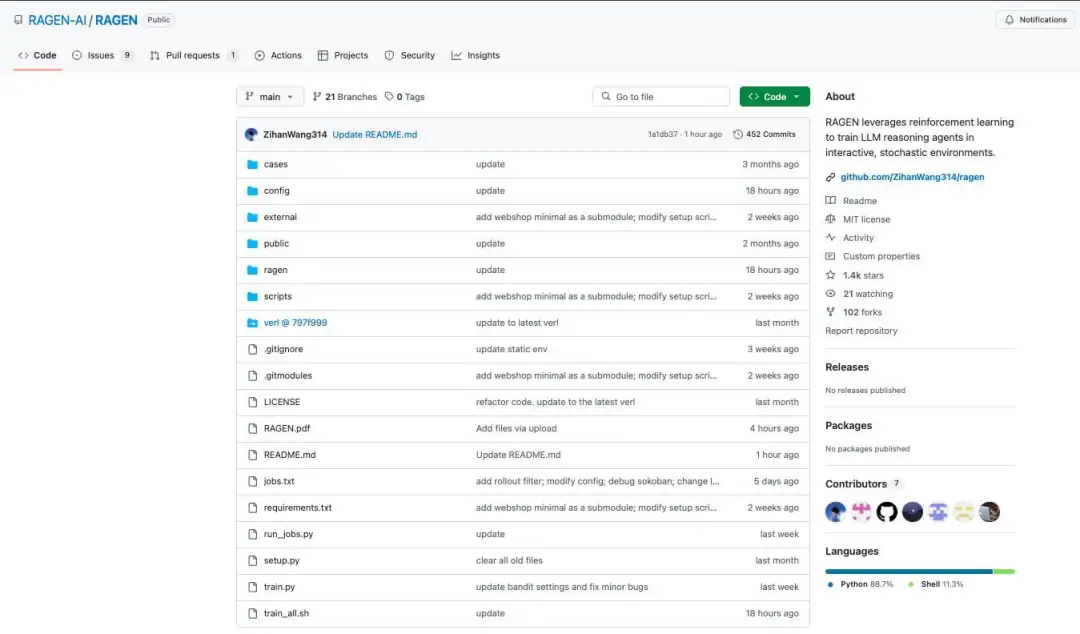Open the green Code dropdown button
Viewport: 1080px width, 634px height.
click(774, 96)
